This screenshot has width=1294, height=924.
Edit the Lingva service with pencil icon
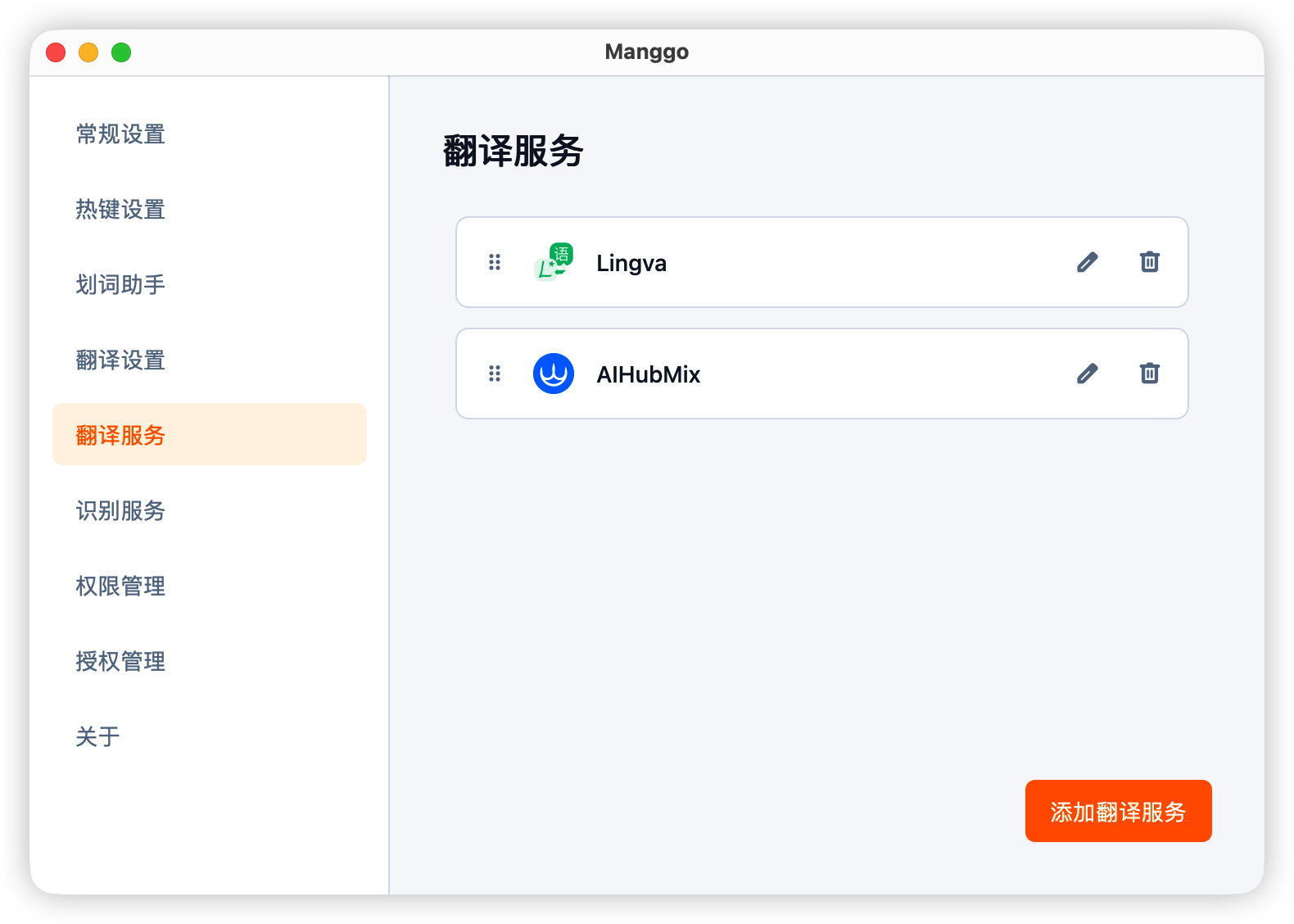pyautogui.click(x=1087, y=262)
